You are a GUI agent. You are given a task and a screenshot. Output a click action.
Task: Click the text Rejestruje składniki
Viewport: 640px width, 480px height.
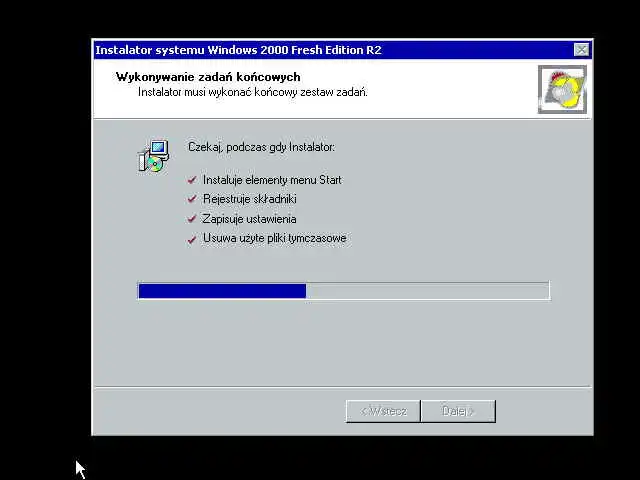250,199
